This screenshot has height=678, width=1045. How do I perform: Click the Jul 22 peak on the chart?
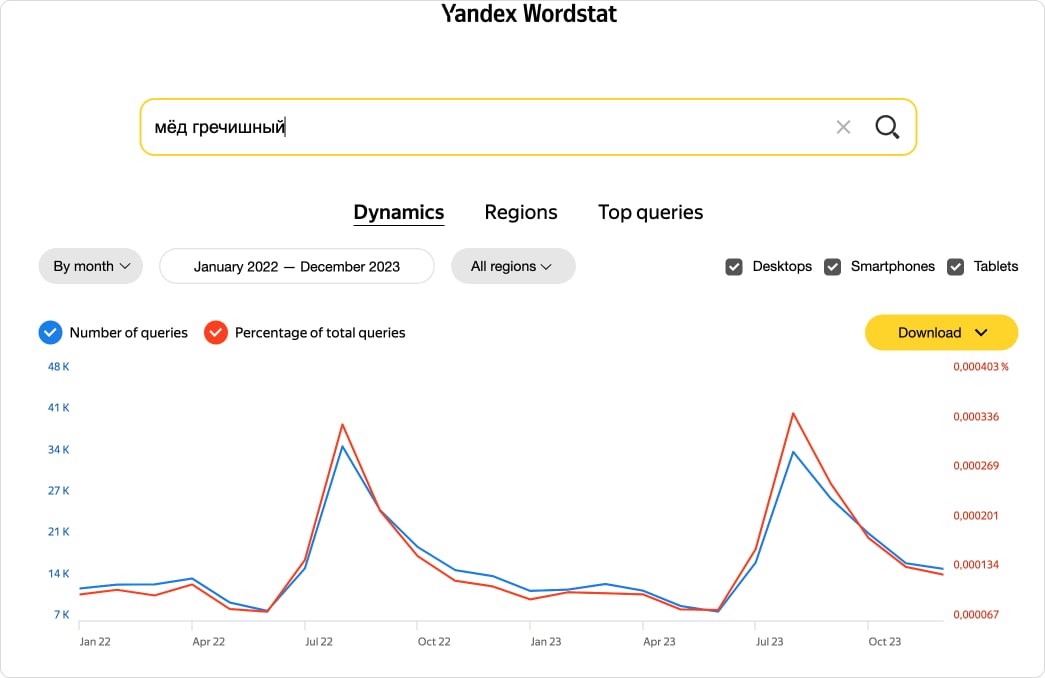point(342,425)
